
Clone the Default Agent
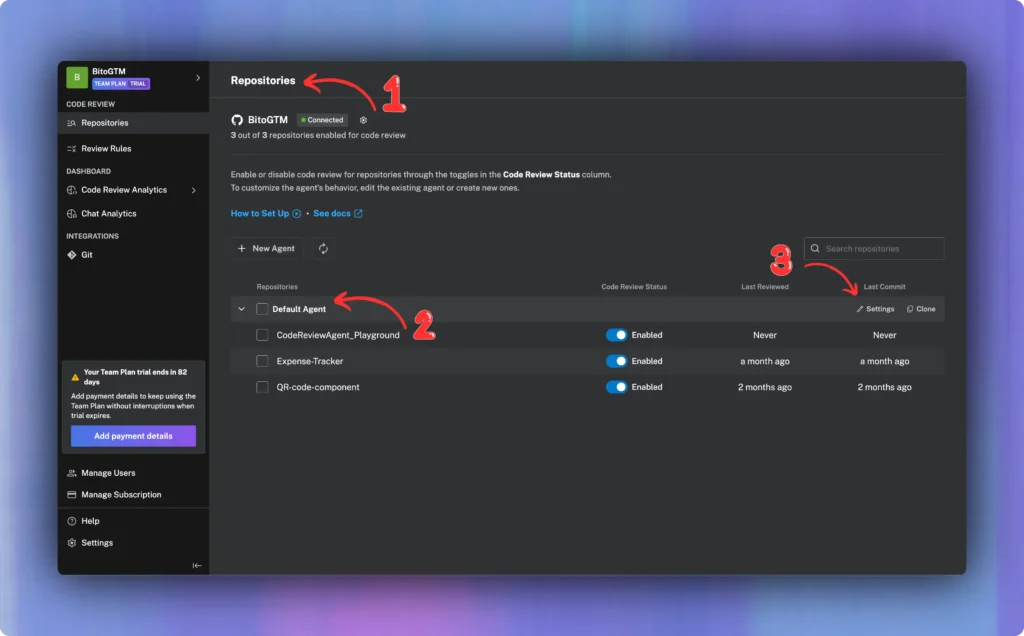921,309
